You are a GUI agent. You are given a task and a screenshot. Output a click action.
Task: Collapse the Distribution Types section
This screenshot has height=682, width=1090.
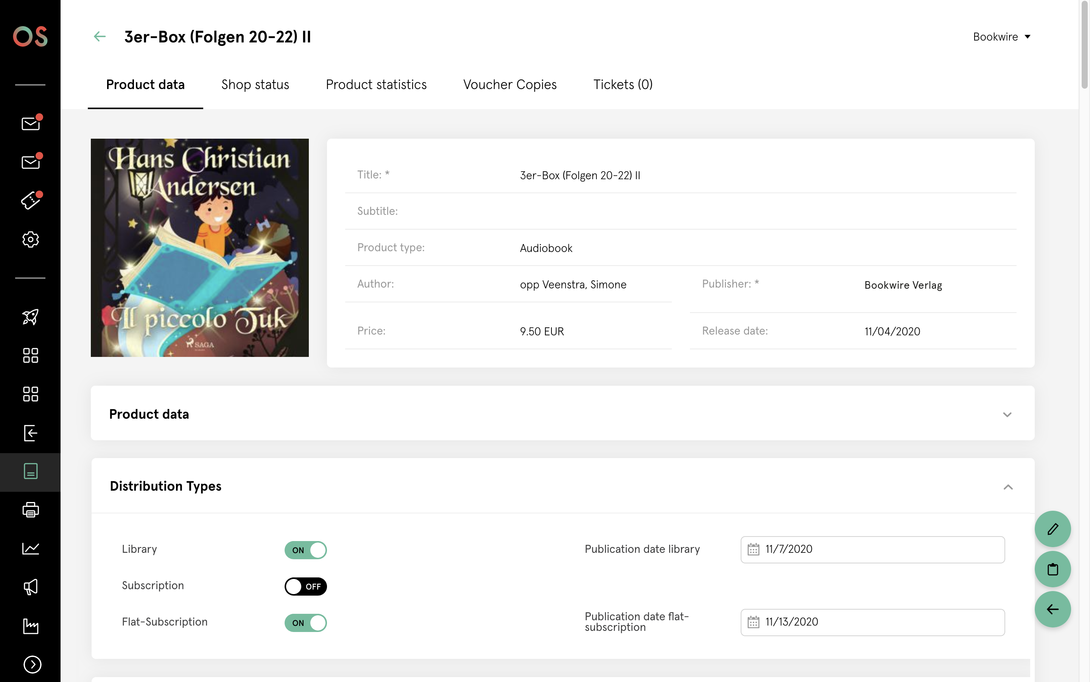click(1007, 487)
